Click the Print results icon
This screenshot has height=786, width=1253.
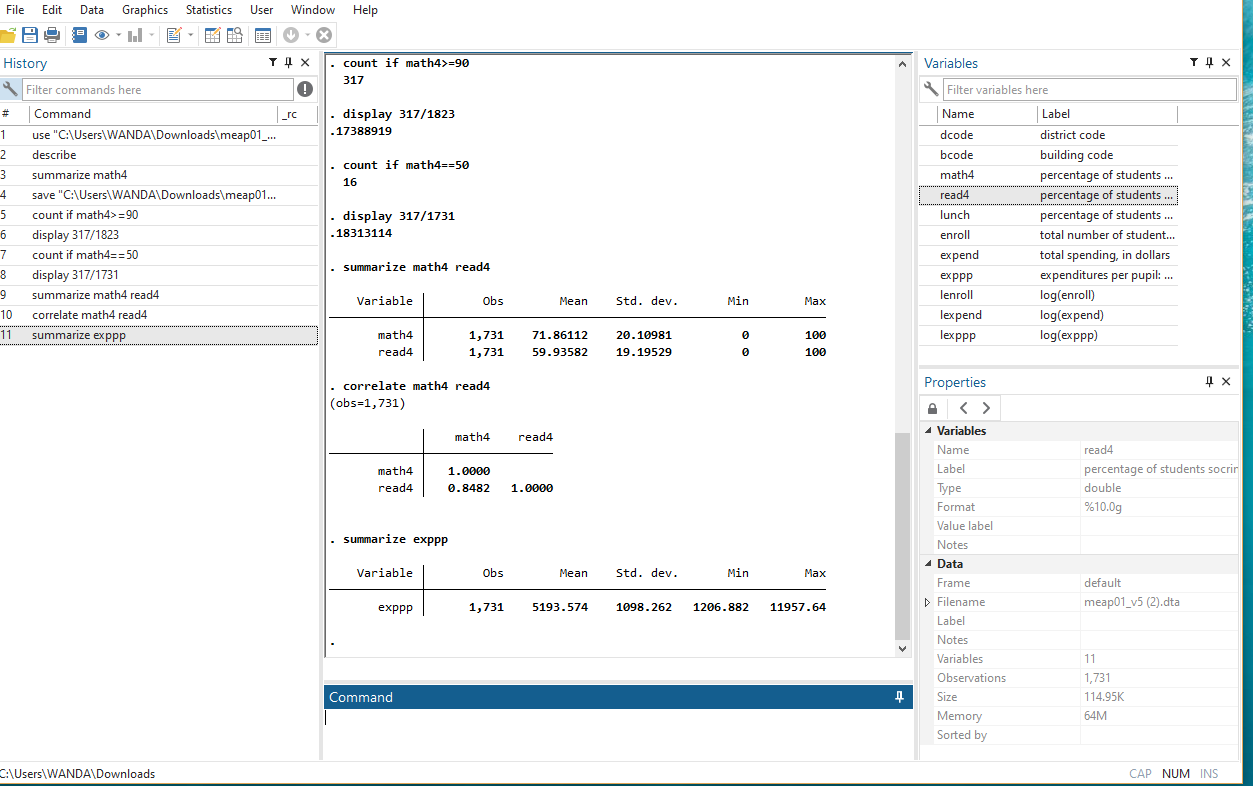[52, 35]
